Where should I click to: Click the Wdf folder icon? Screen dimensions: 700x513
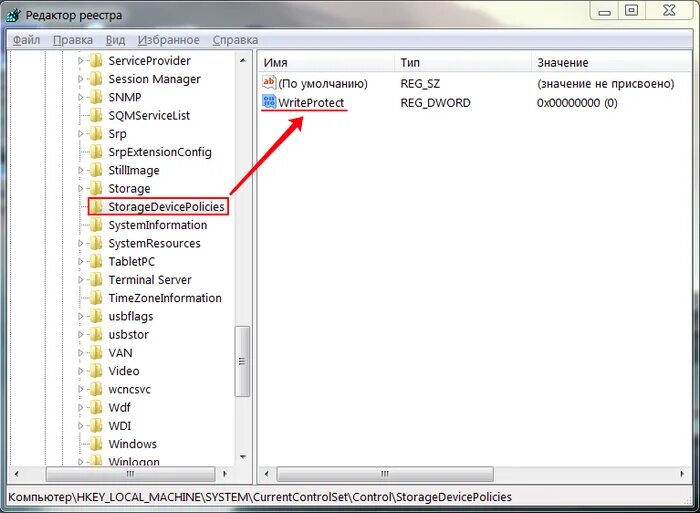point(96,408)
